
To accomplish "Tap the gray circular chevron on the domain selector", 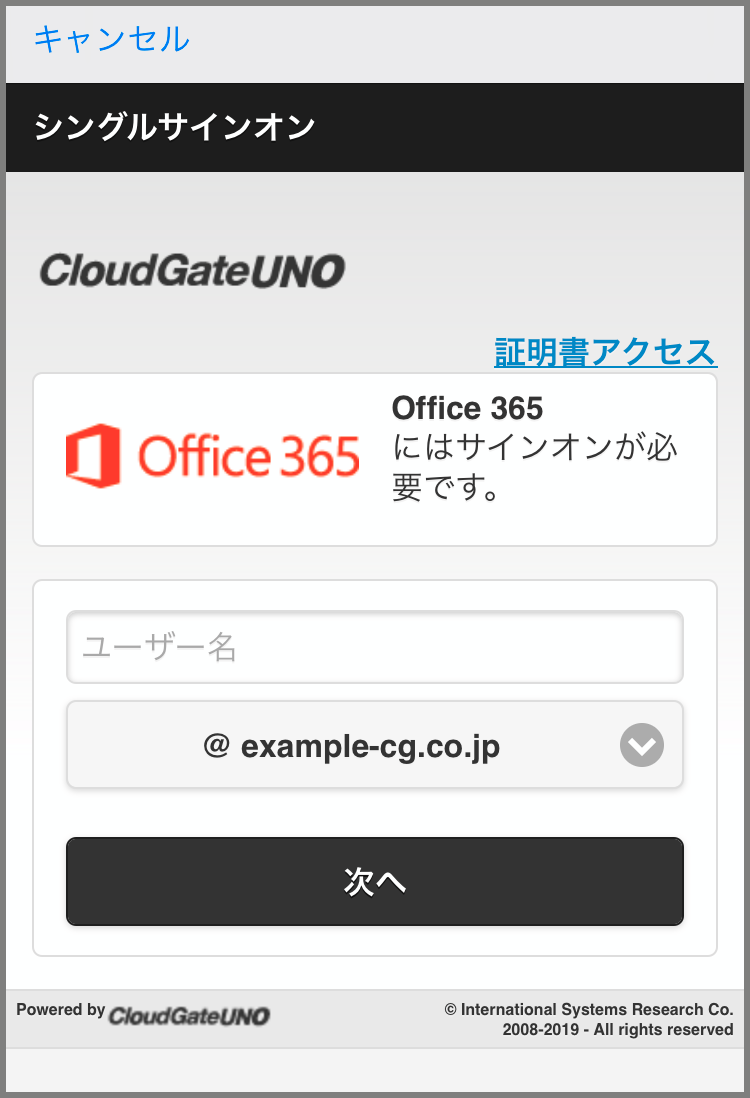I will click(x=641, y=744).
